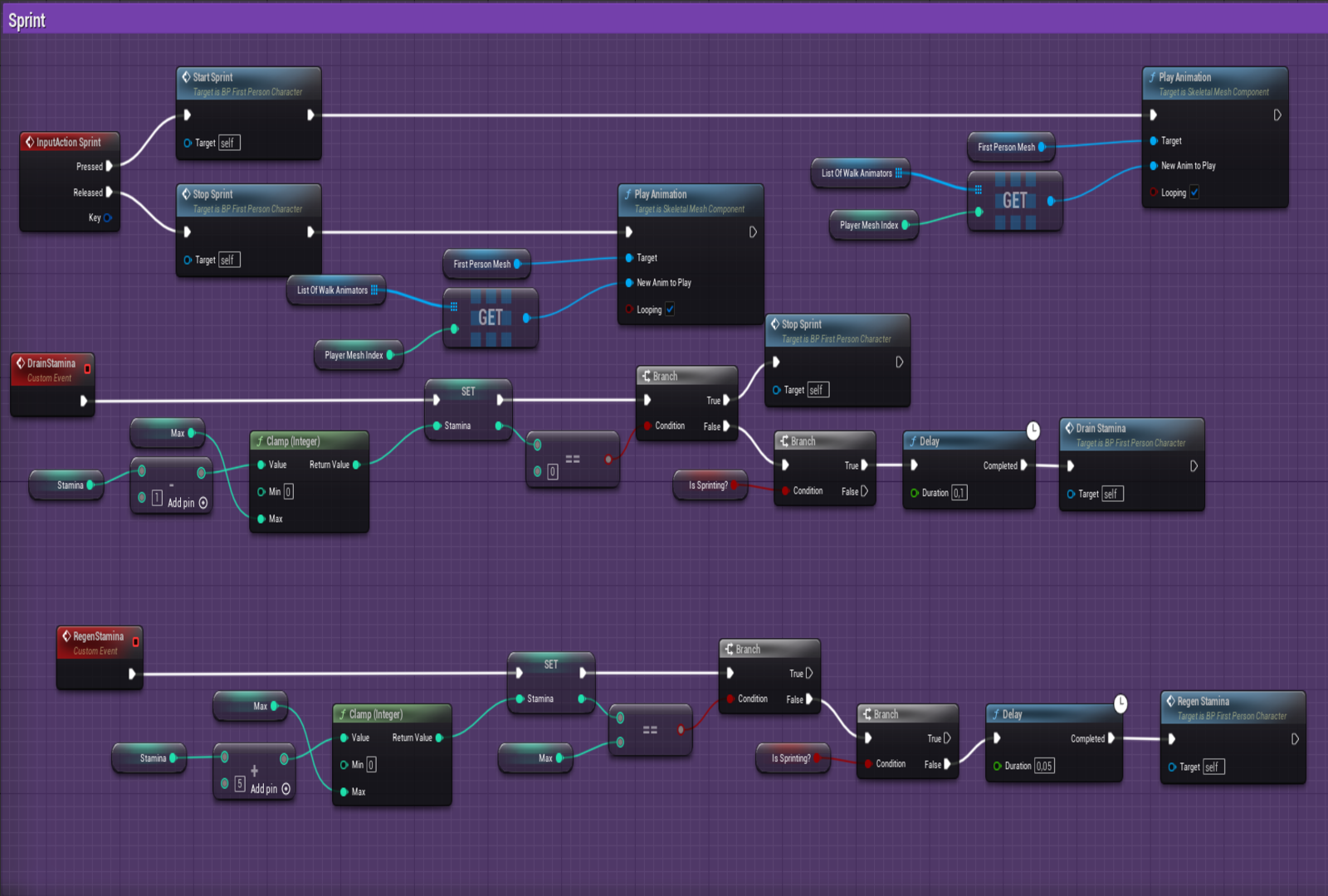Image resolution: width=1328 pixels, height=896 pixels.
Task: Click the Key output pin on InputAction Sprint
Action: click(x=107, y=218)
